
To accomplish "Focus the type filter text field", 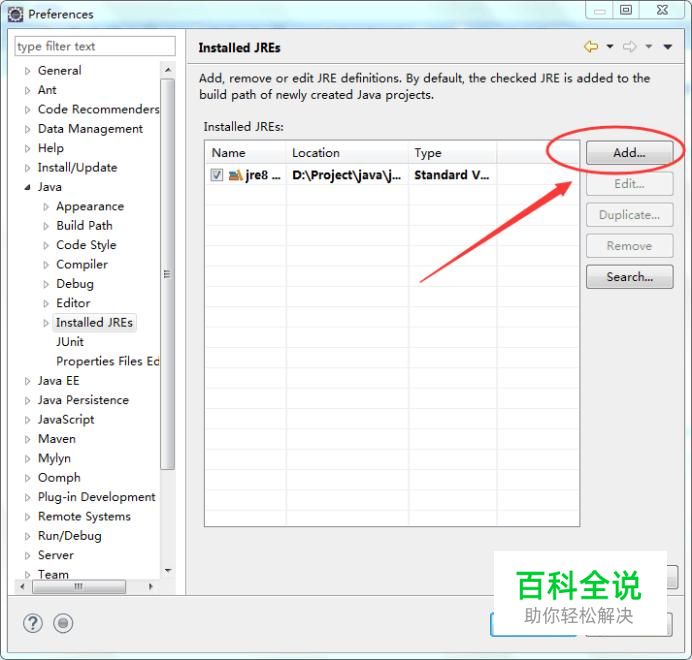I will pos(95,46).
